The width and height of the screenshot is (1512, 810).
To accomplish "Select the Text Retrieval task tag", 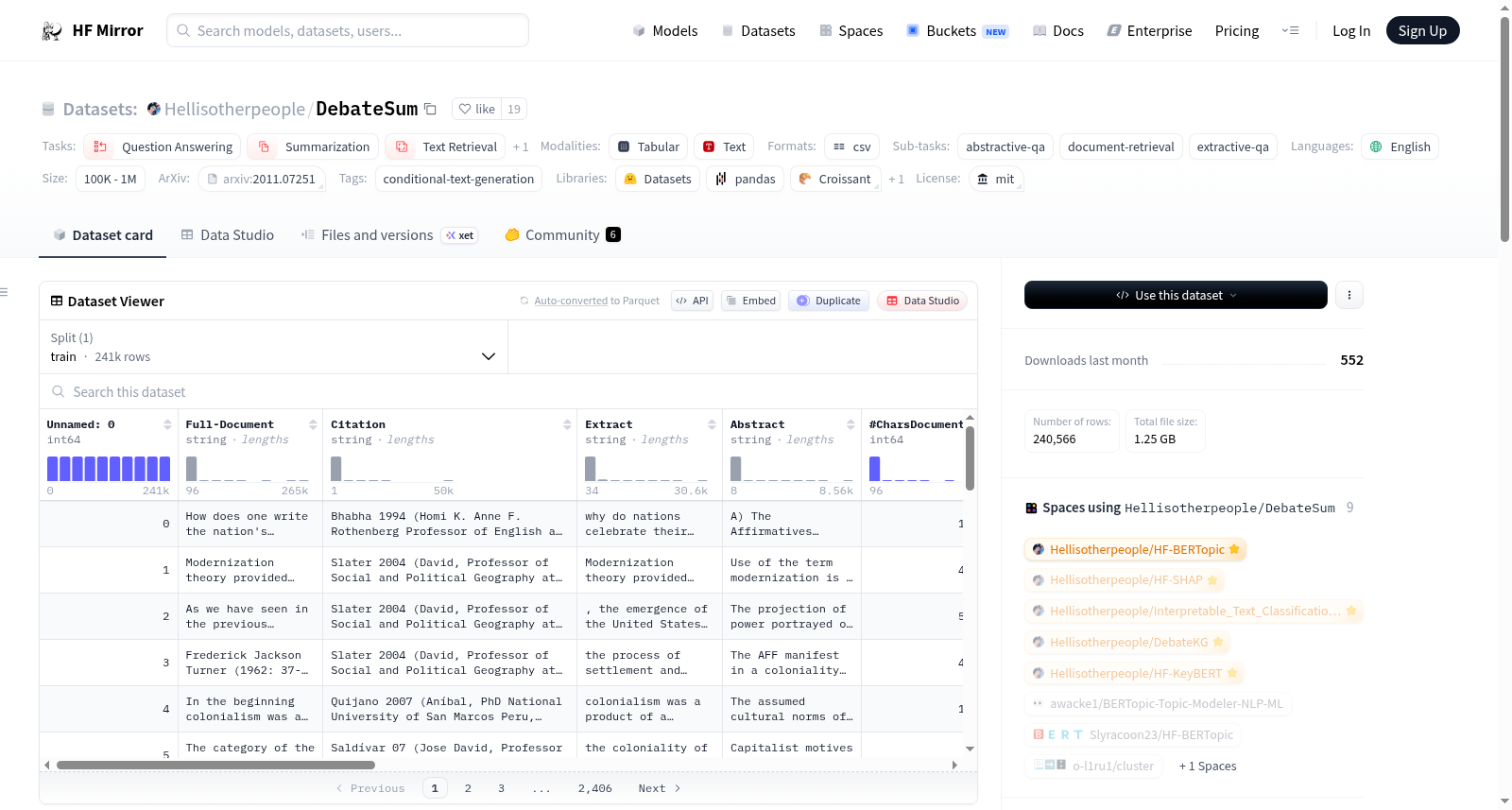I will click(445, 146).
